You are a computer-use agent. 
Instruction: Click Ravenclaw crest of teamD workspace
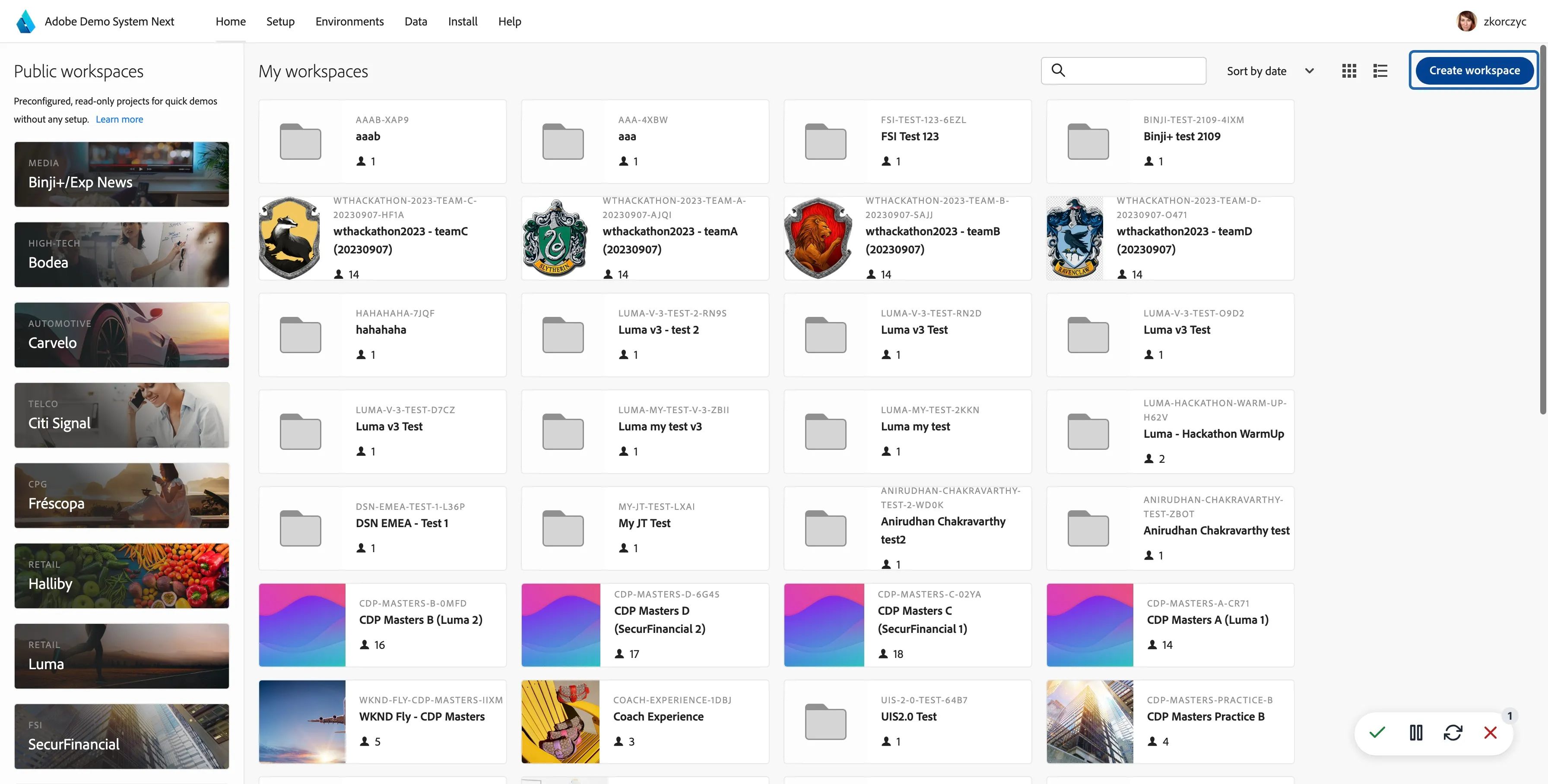tap(1075, 238)
